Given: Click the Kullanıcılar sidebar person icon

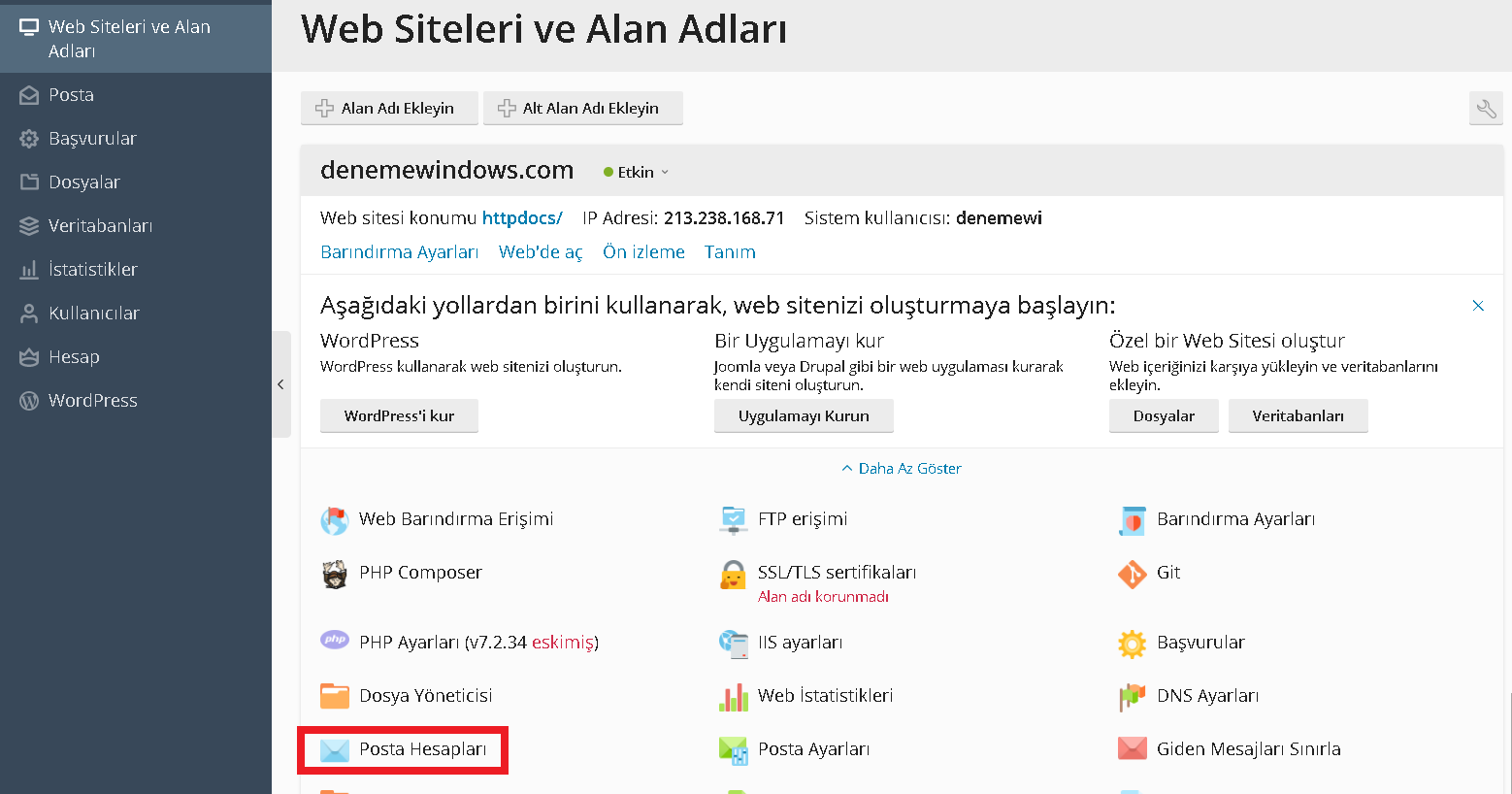Looking at the screenshot, I should 29,314.
